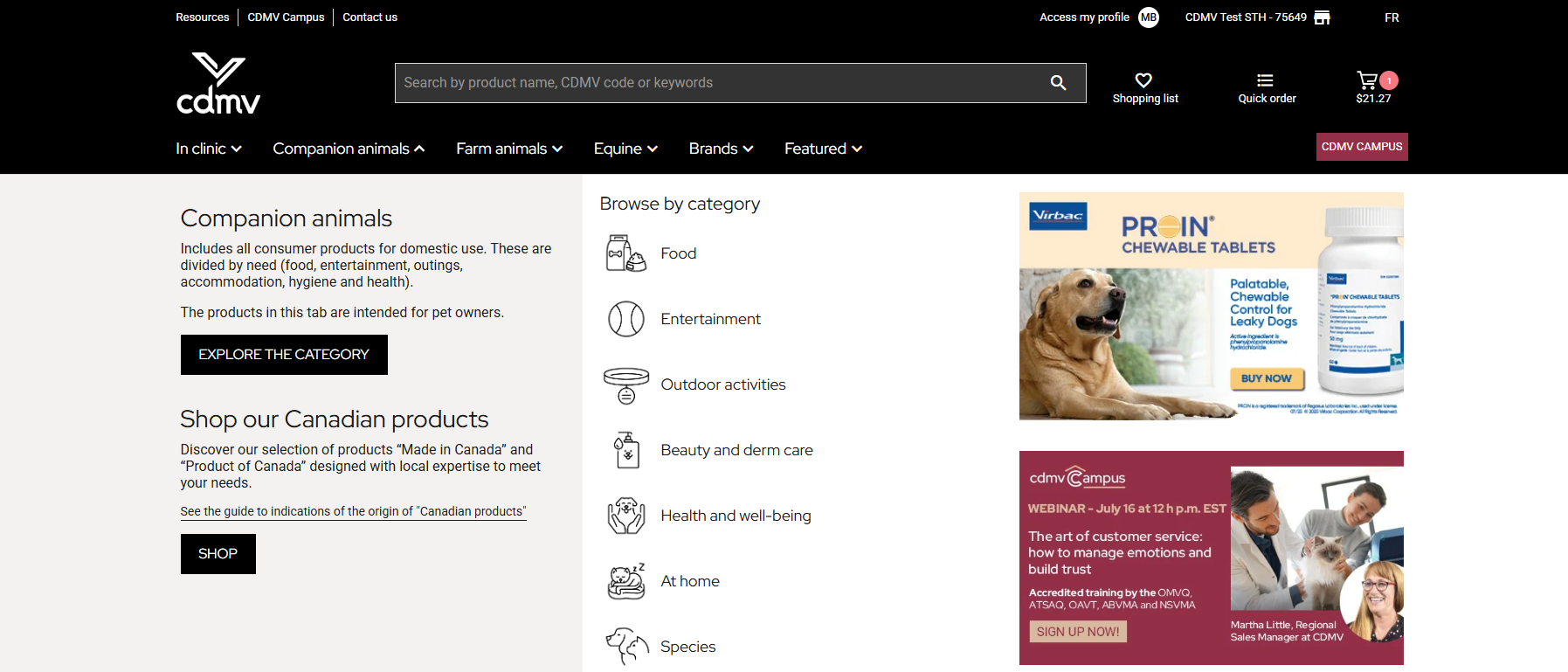
Task: Click the Shopping list label
Action: point(1145,99)
